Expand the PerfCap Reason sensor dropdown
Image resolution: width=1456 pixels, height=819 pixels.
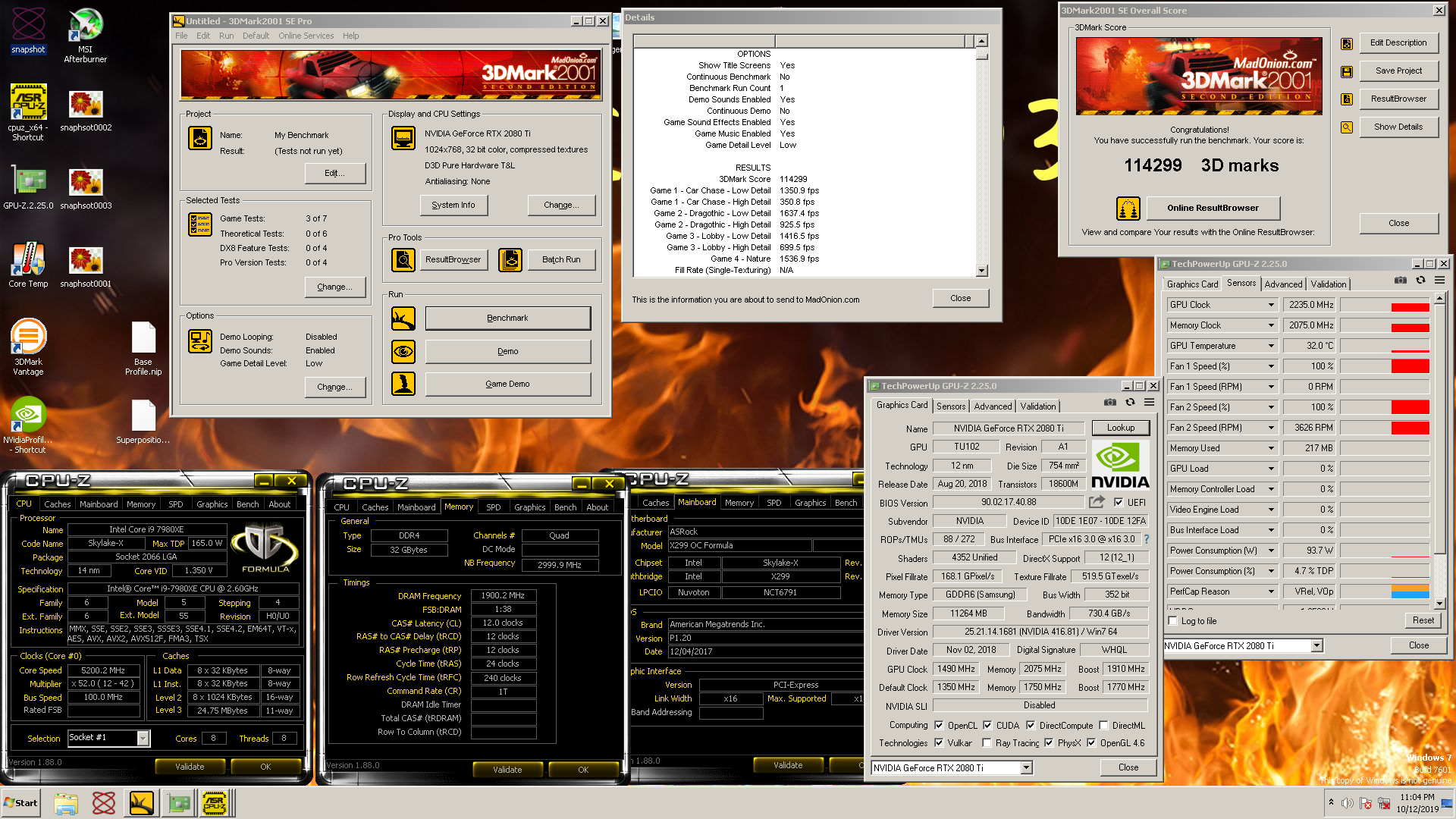coord(1272,591)
